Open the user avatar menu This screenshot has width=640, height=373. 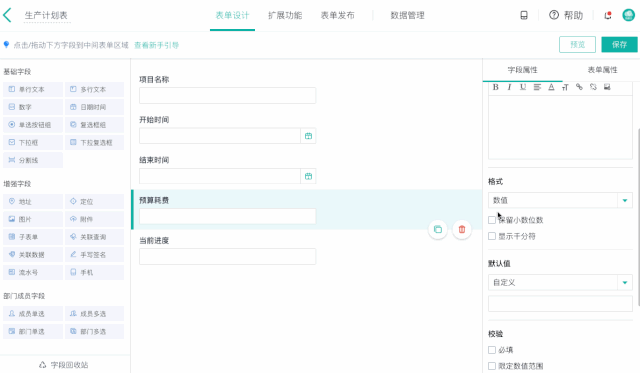(629, 16)
